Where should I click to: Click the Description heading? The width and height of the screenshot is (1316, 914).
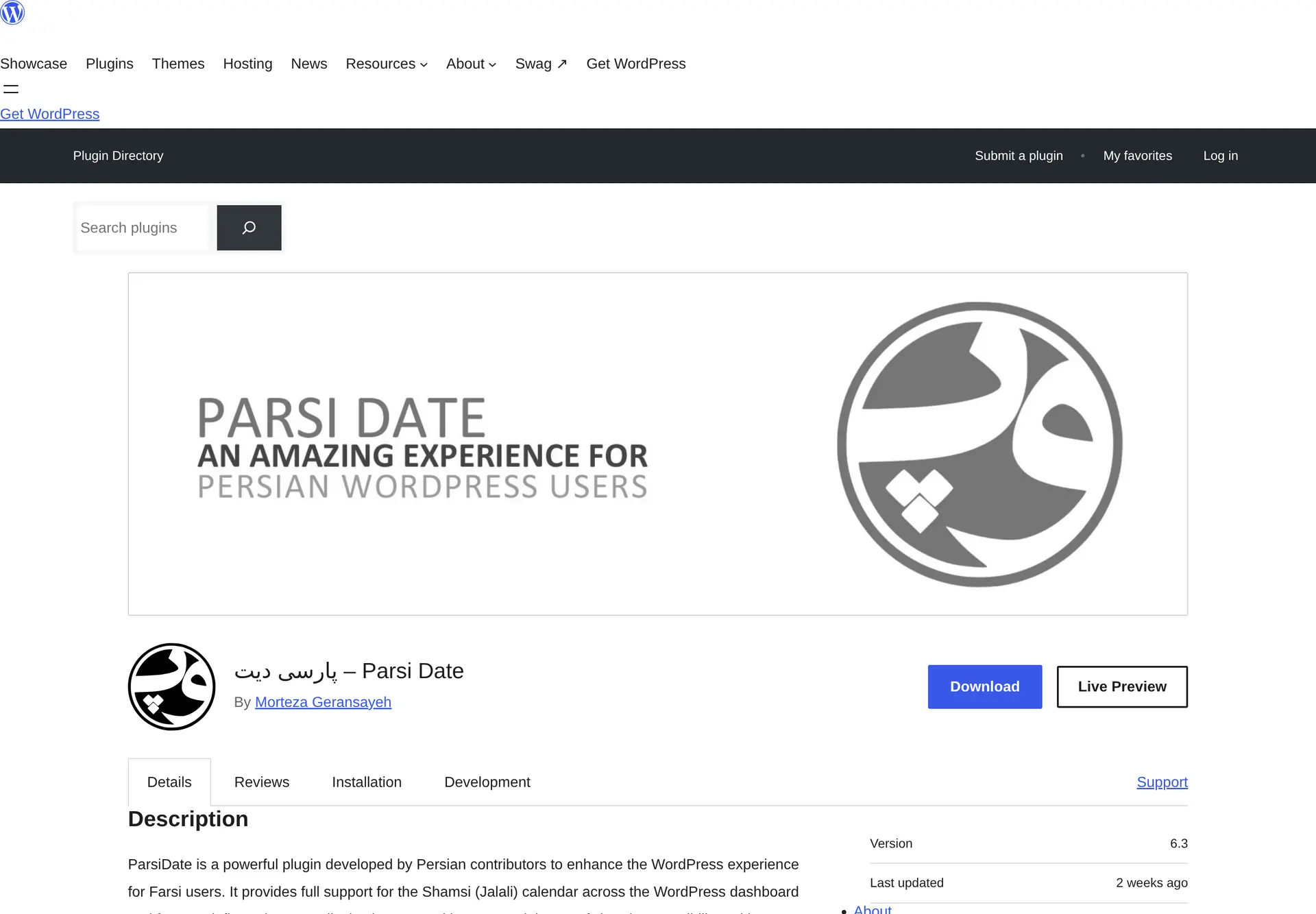point(188,819)
